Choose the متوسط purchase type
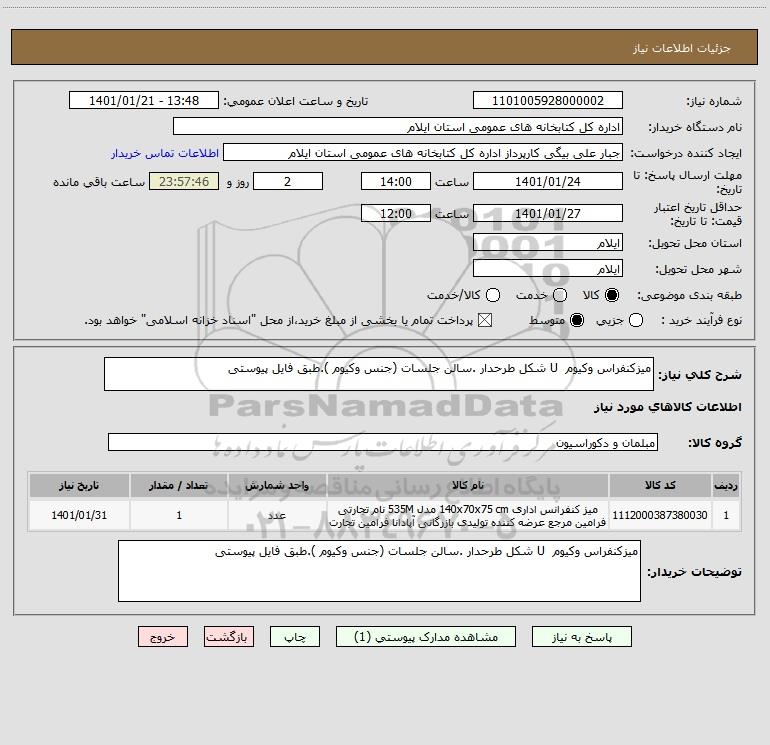 click(x=577, y=320)
